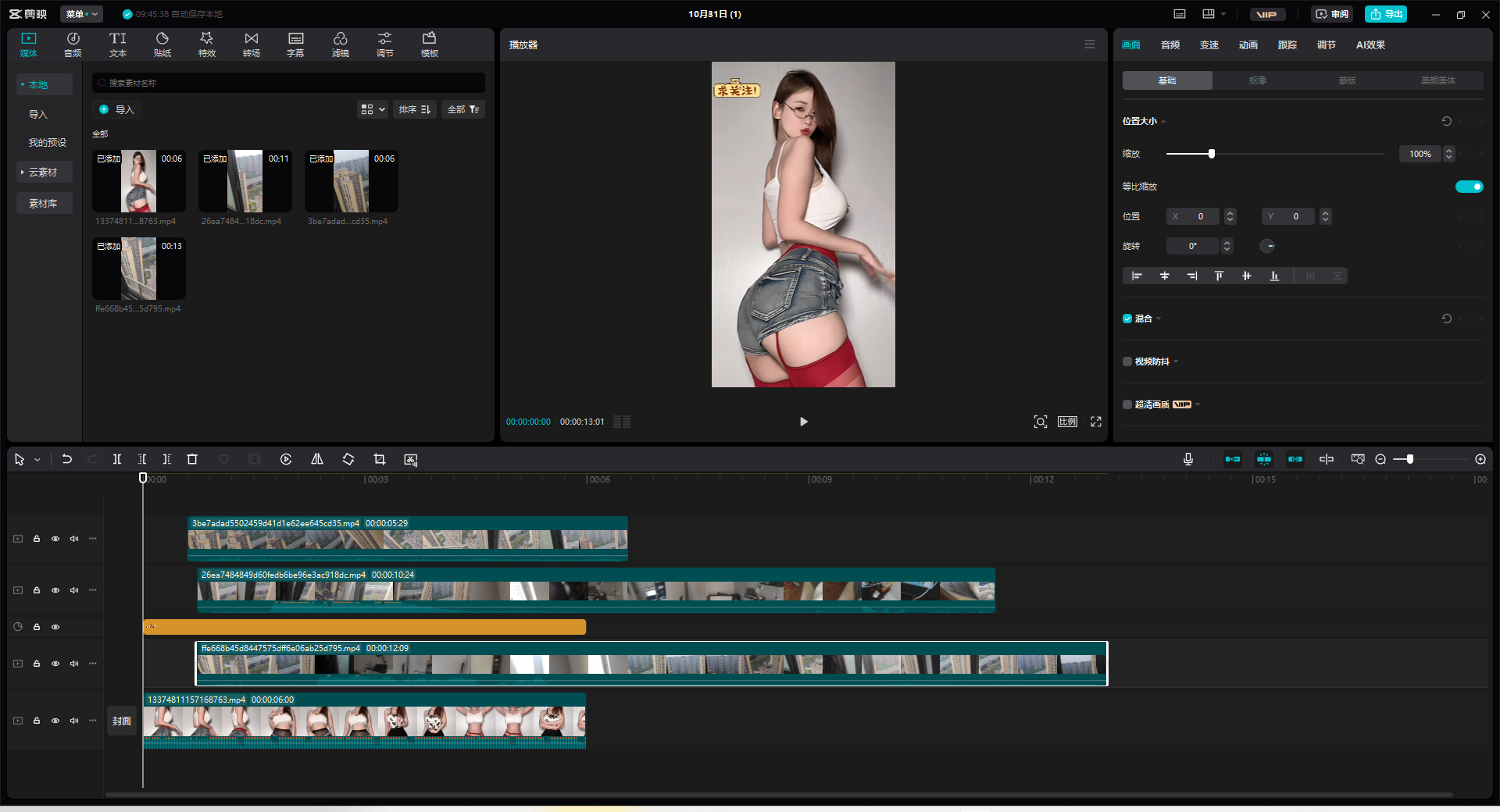Reset 位置大小 settings with reset arrow
1500x812 pixels.
(x=1447, y=121)
